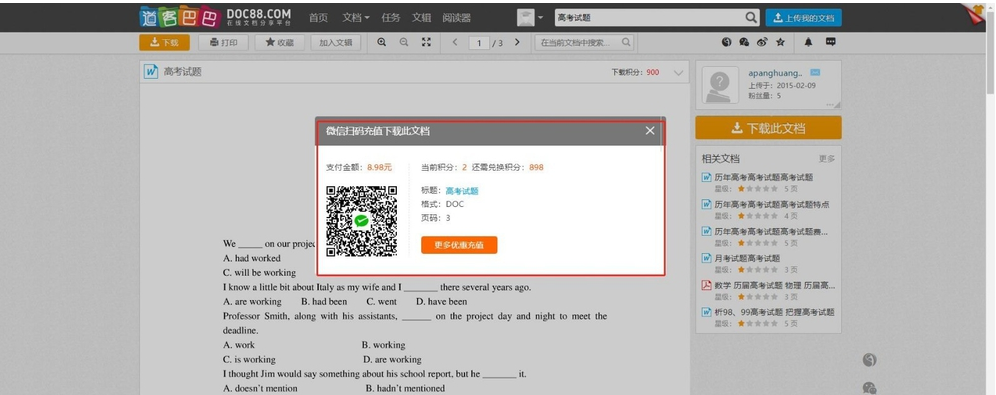Viewport: 996px width, 395px height.
Task: Click the 898 points-needed value
Action: coord(536,168)
